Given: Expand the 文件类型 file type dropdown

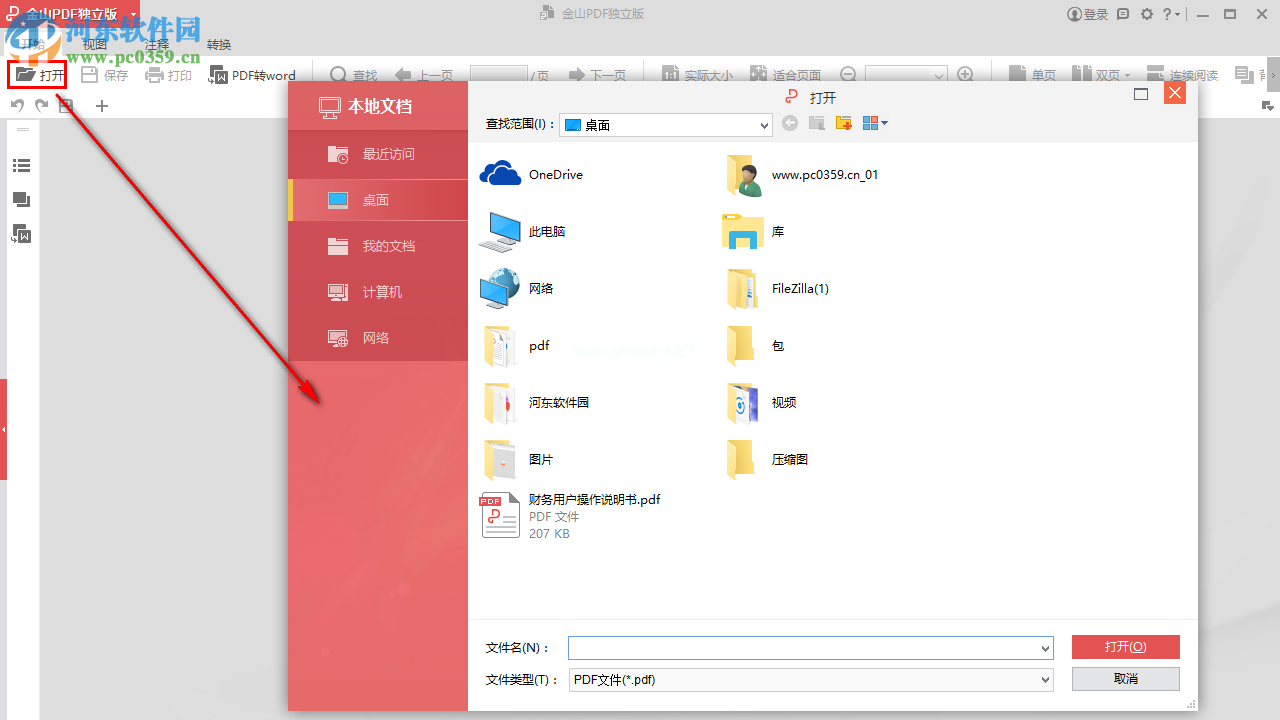Looking at the screenshot, I should [1046, 679].
